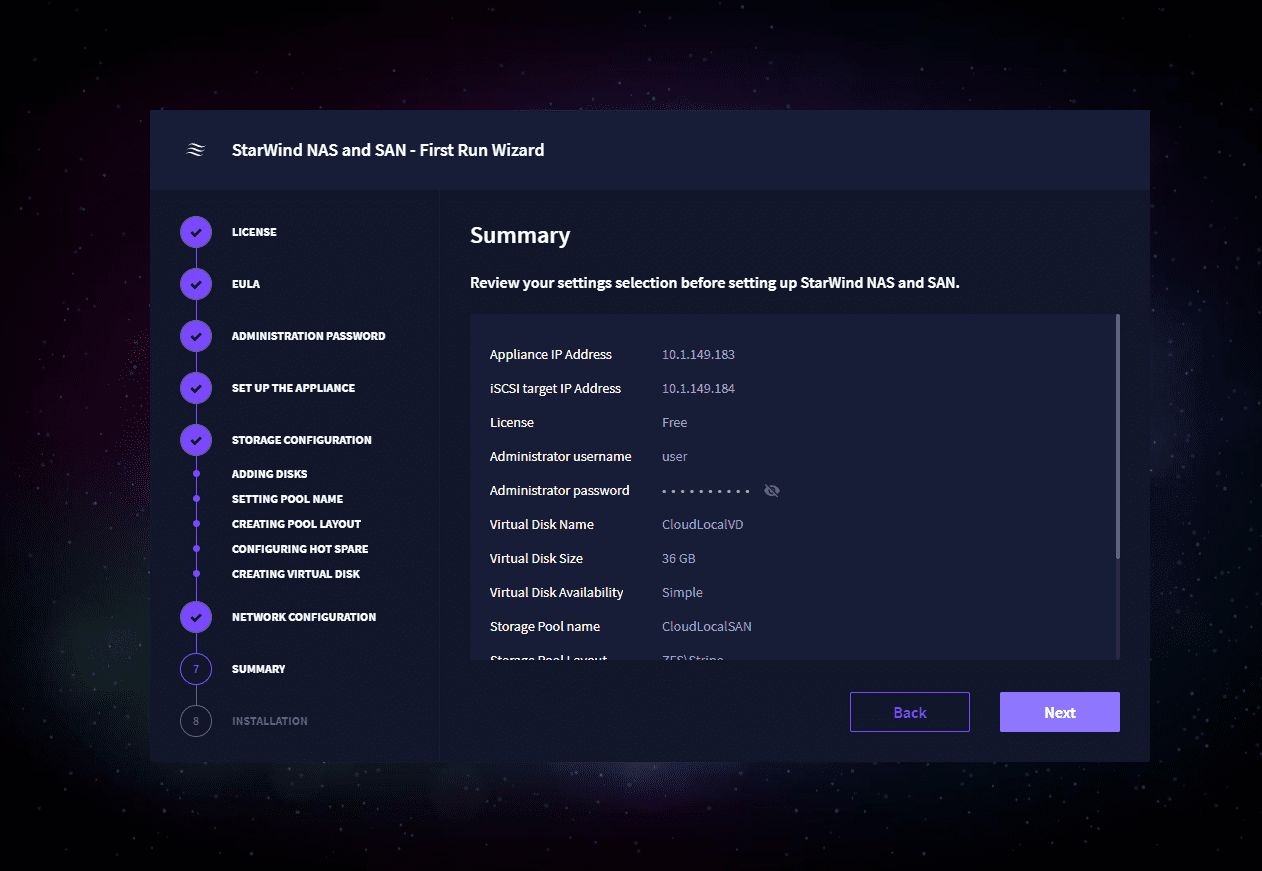Click the Storage Pool name label
This screenshot has height=871, width=1262.
pos(545,627)
